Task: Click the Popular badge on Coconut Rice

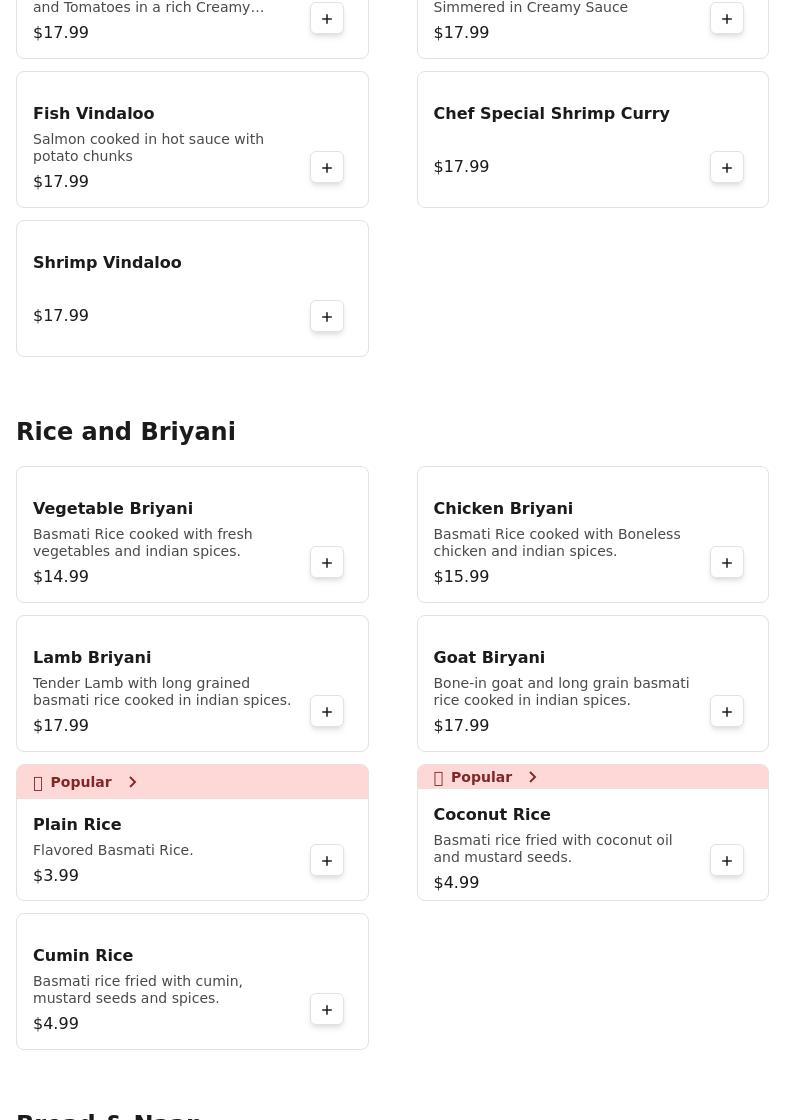Action: coord(480,777)
